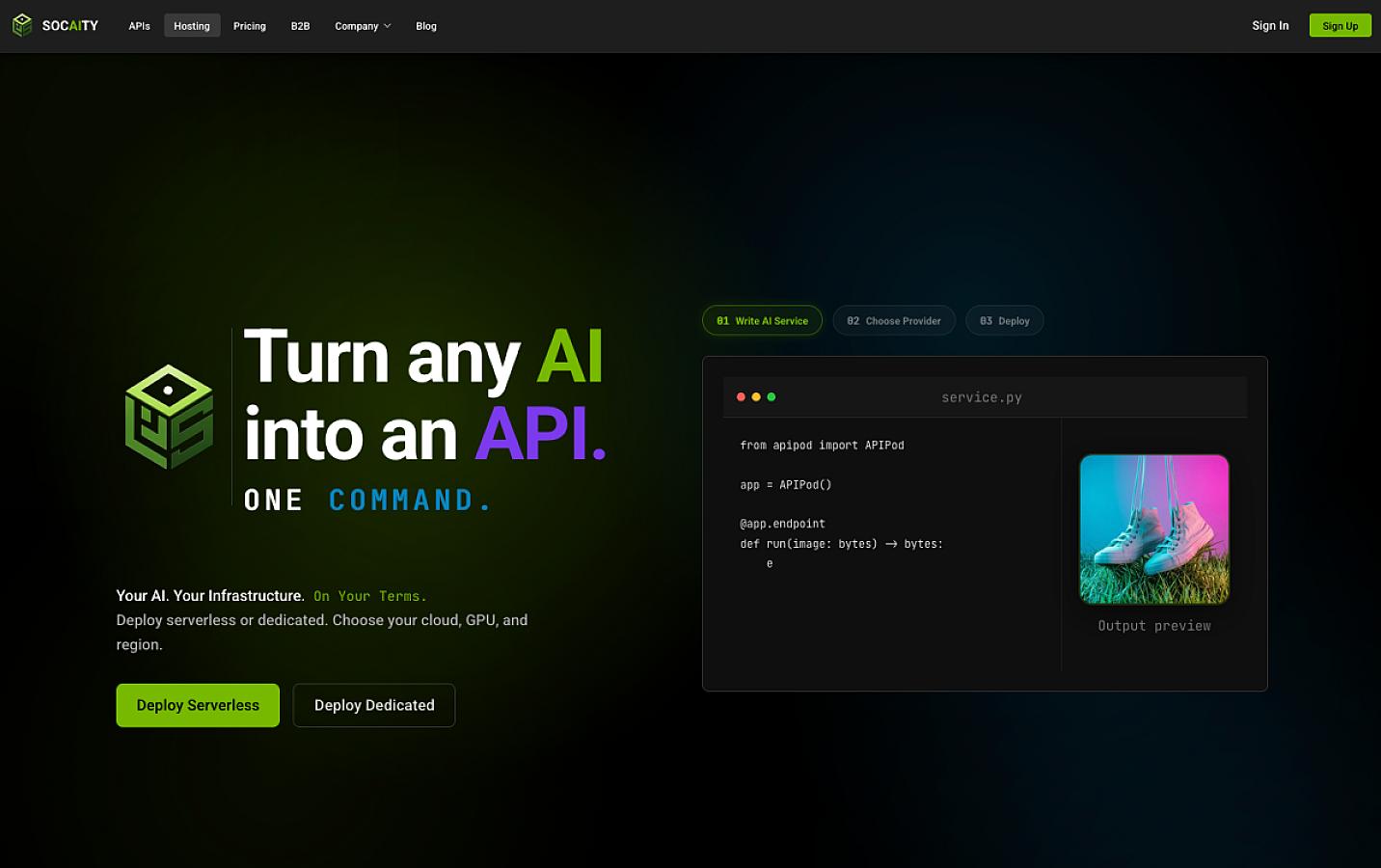Select the Hosting nav item

192,26
